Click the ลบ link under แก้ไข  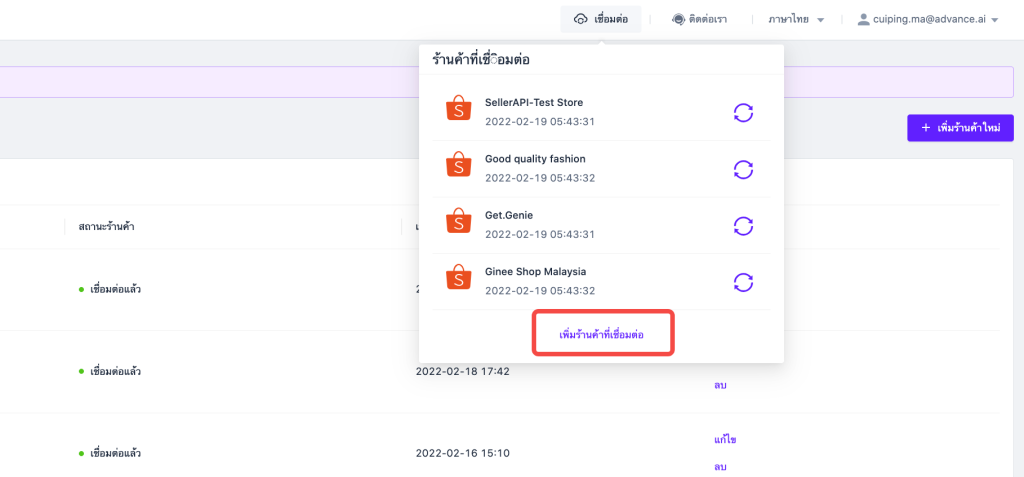coord(720,467)
